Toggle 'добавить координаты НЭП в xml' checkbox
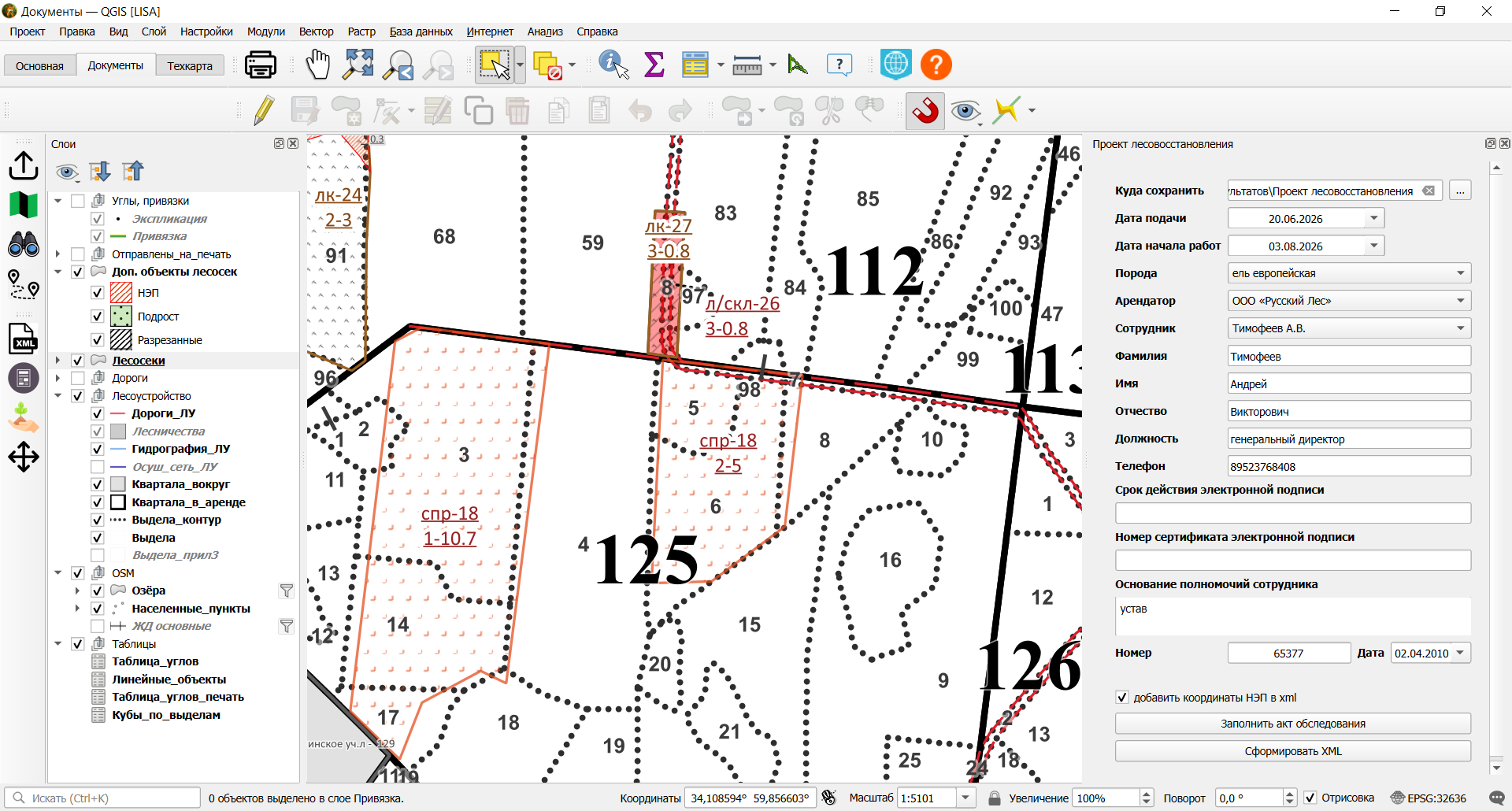Screen dimensions: 1512x811 coord(1122,698)
